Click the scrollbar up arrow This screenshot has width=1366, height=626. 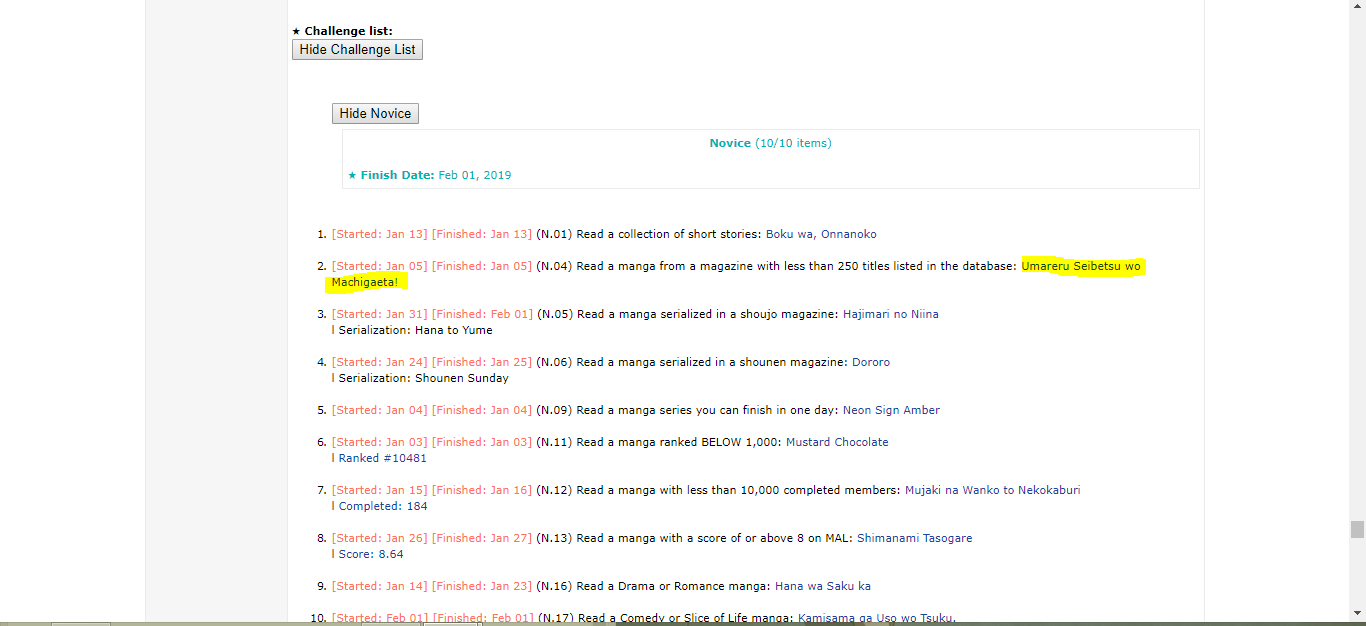1357,8
